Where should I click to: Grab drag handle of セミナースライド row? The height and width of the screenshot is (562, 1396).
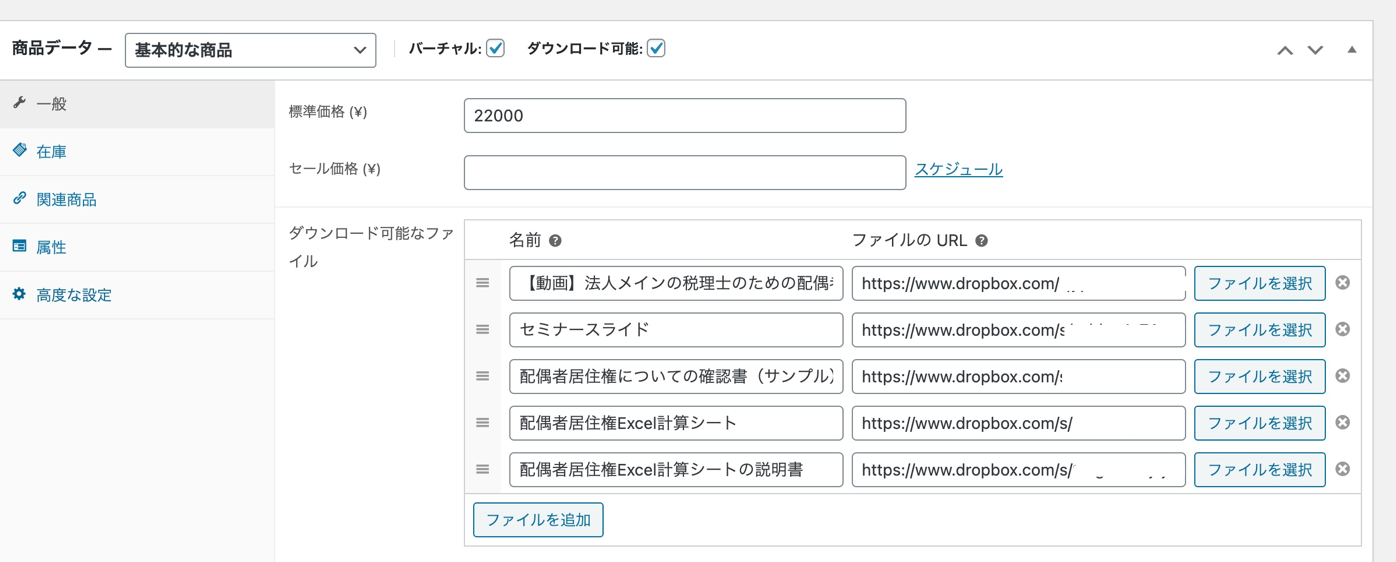pos(483,330)
